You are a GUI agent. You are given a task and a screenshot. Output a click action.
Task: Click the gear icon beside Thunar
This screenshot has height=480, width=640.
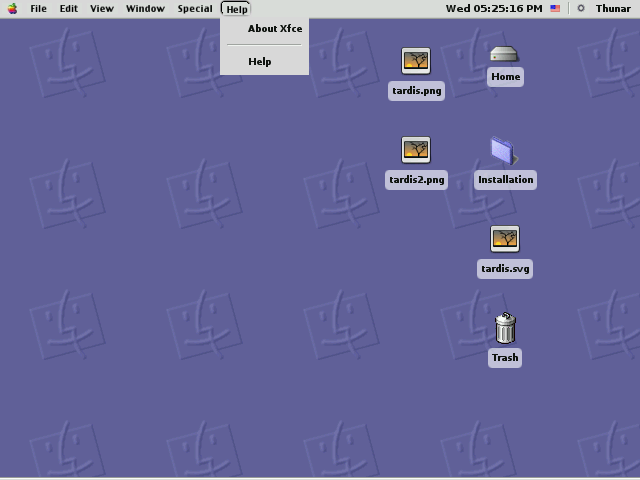click(x=581, y=8)
